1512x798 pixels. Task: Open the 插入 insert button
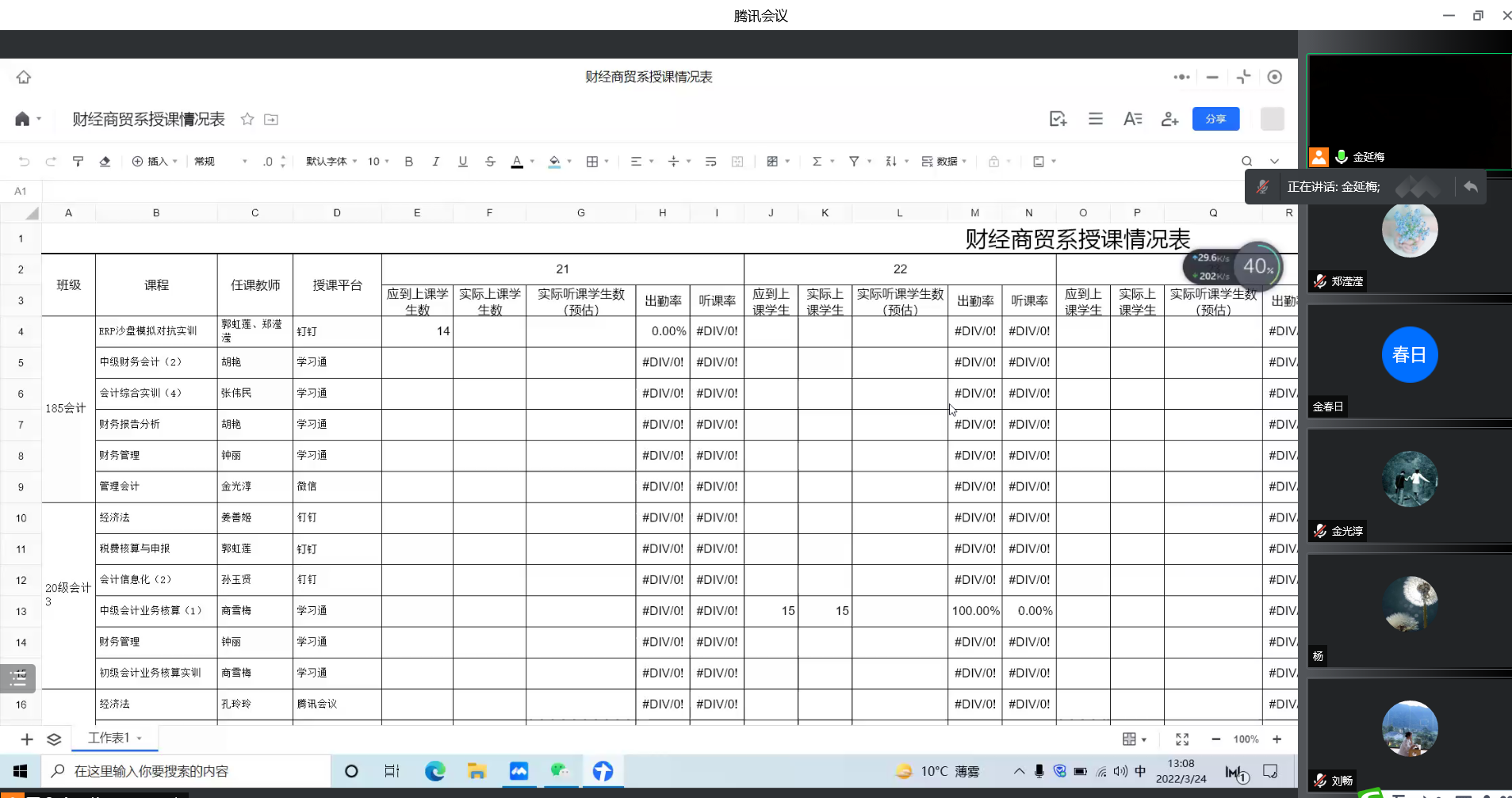point(154,162)
